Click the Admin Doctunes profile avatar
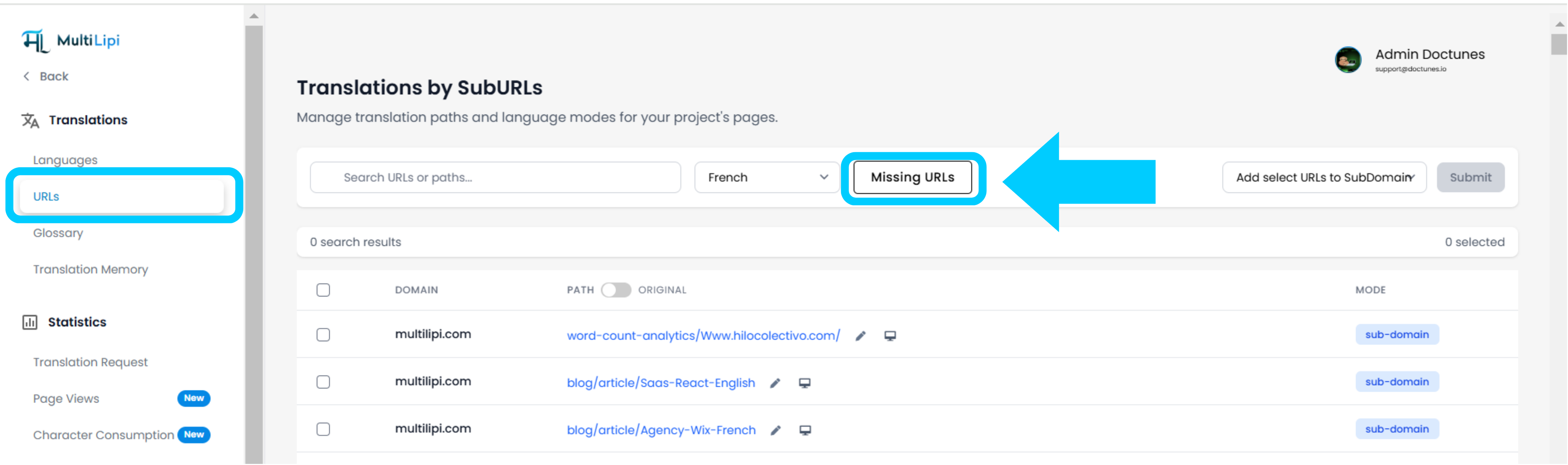1568x465 pixels. (x=1348, y=60)
